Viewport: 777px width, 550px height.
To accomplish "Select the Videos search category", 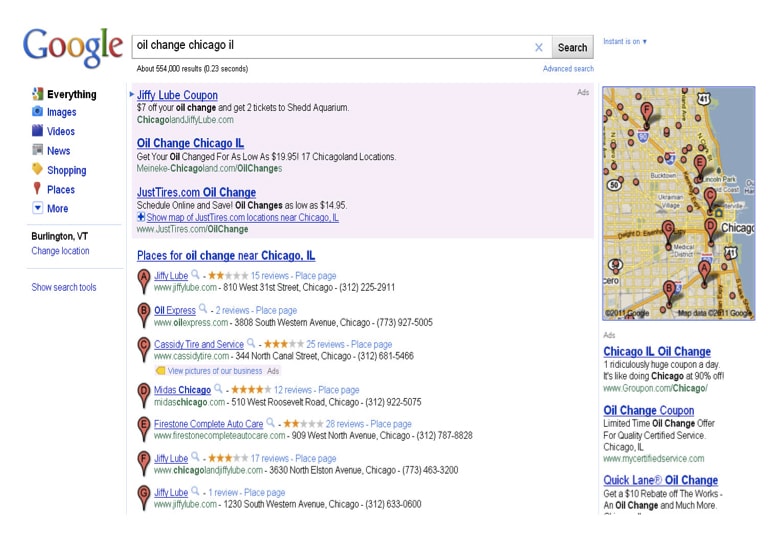I will [x=61, y=131].
